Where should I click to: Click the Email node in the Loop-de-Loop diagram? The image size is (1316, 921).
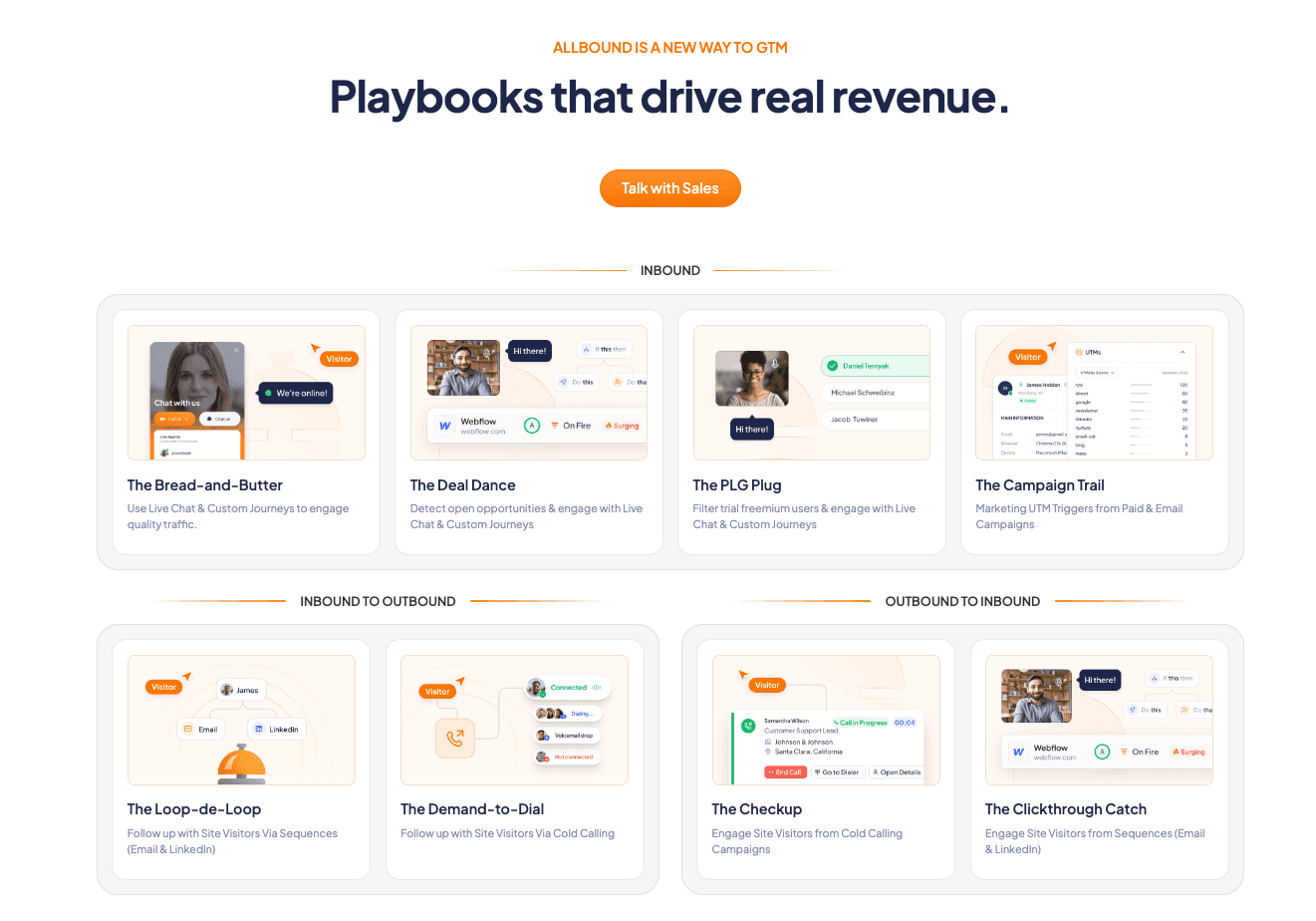coord(200,729)
